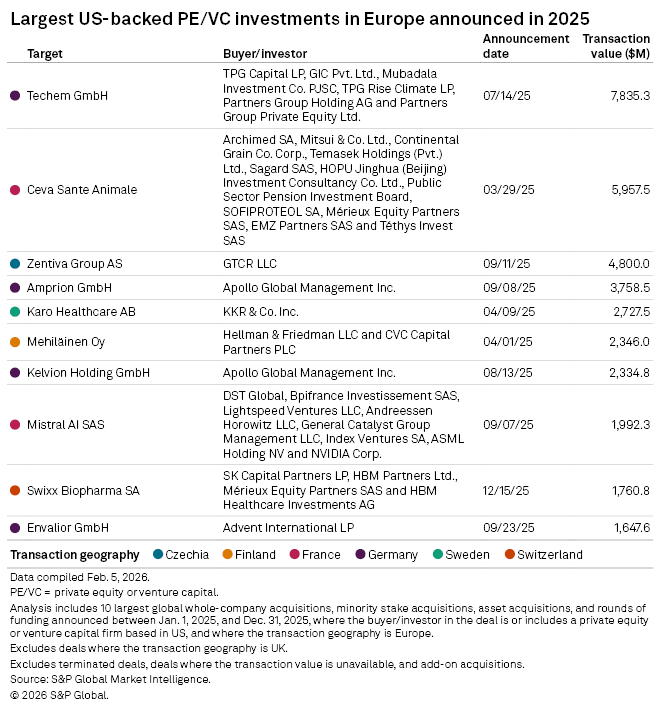Click the Announcement date column header

pos(518,46)
